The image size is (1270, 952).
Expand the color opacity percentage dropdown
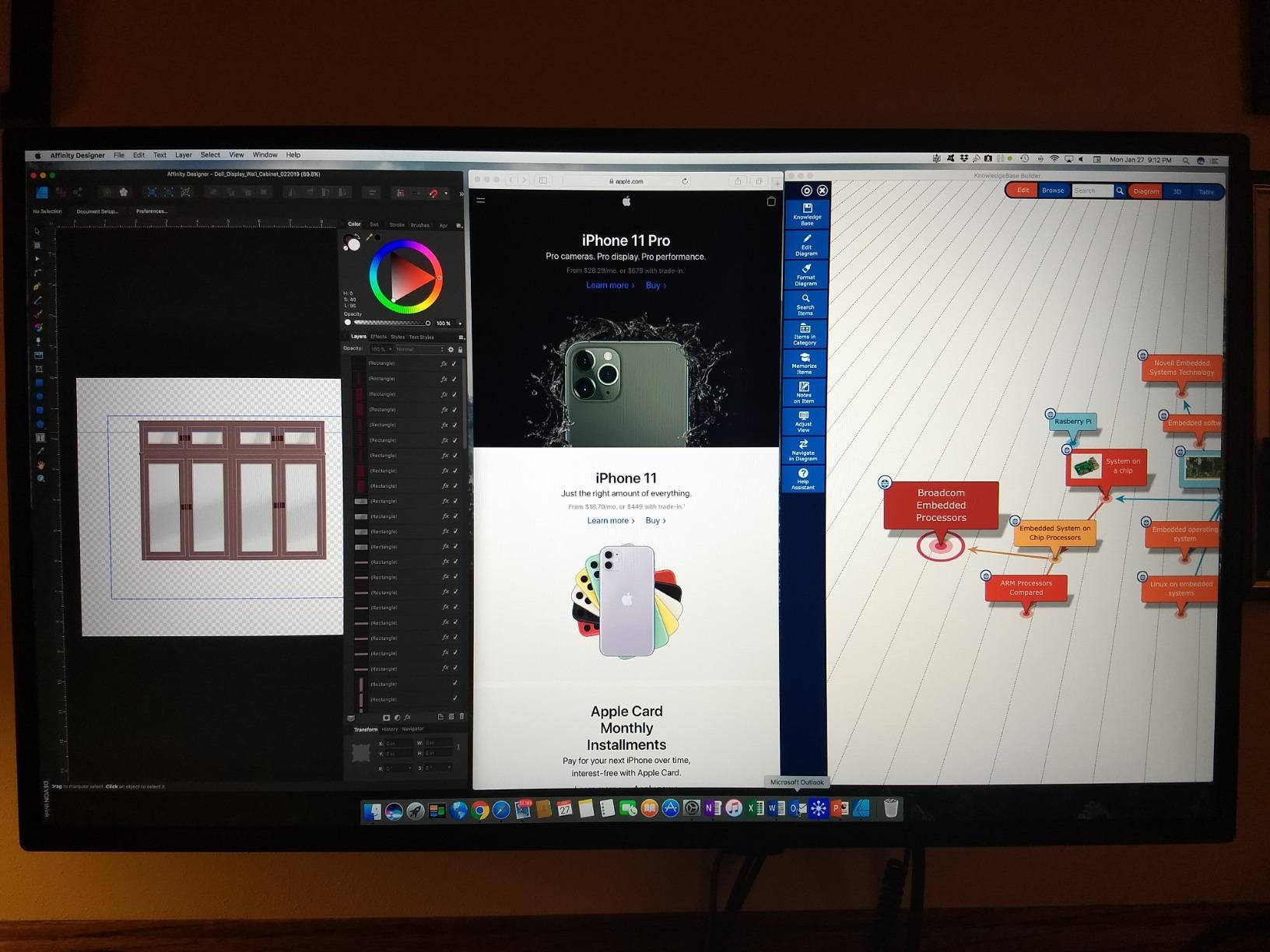pos(460,323)
